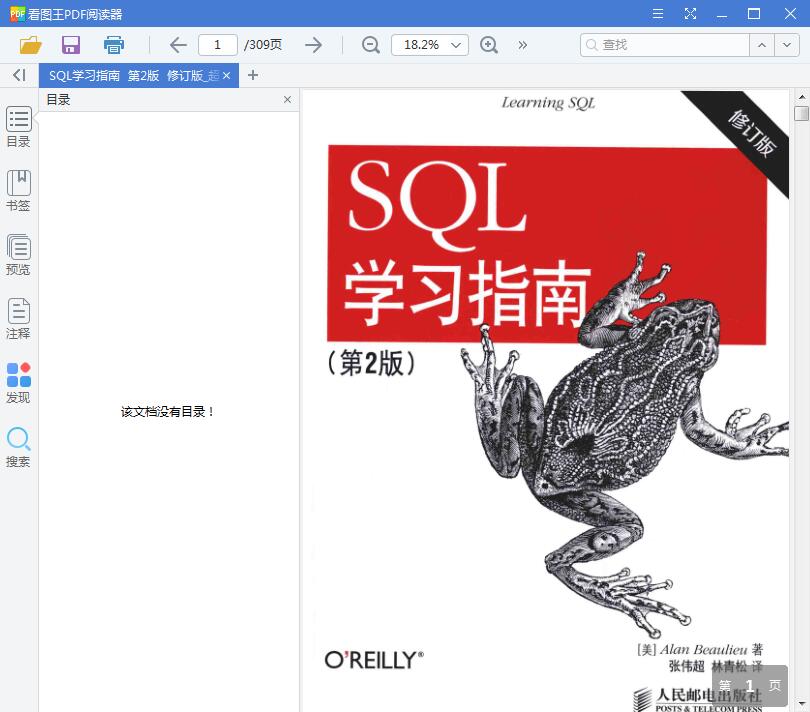Open the 书签 bookmarks sidebar panel

point(19,191)
